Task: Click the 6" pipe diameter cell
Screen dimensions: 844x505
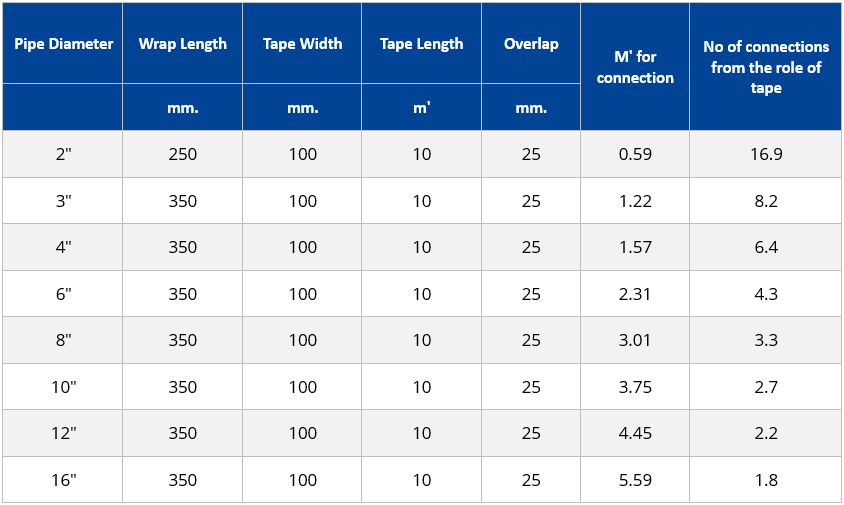Action: pyautogui.click(x=64, y=294)
